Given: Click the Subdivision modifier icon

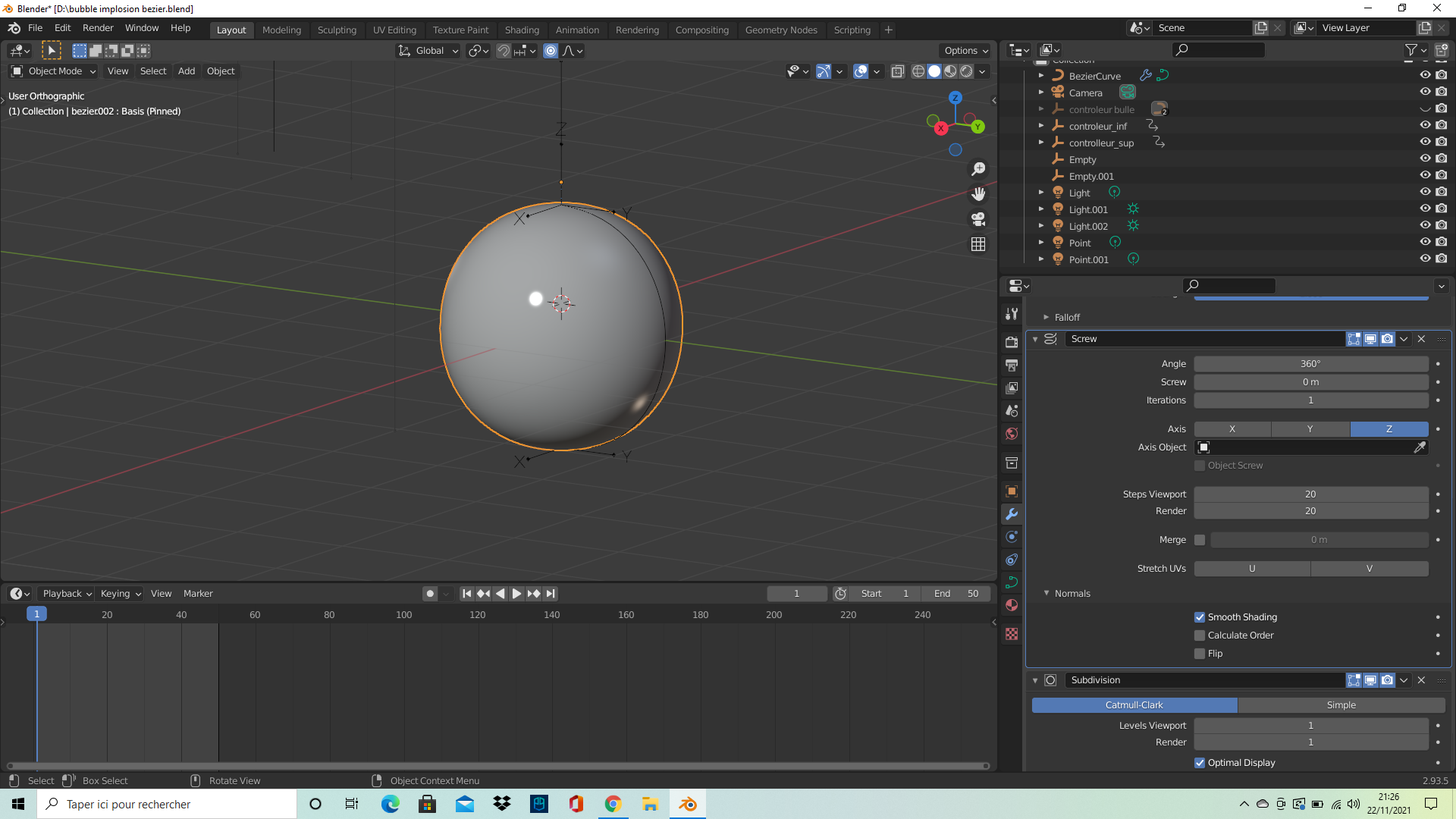Looking at the screenshot, I should click(x=1051, y=680).
